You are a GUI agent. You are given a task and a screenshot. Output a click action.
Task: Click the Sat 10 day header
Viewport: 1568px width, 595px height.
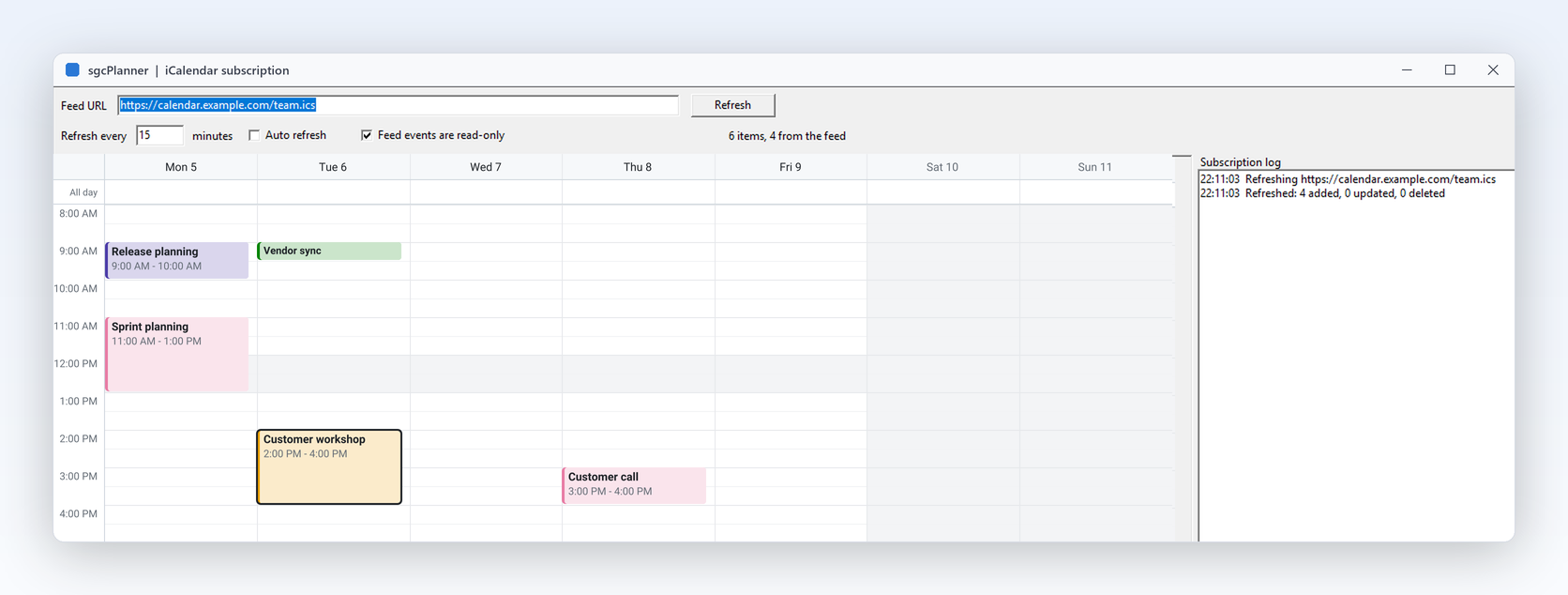tap(942, 167)
